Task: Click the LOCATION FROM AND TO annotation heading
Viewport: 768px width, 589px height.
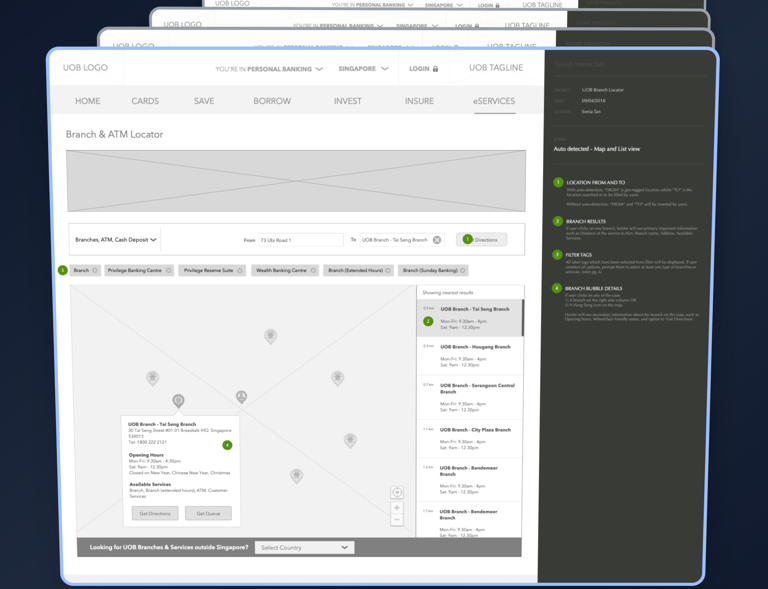Action: (x=596, y=183)
